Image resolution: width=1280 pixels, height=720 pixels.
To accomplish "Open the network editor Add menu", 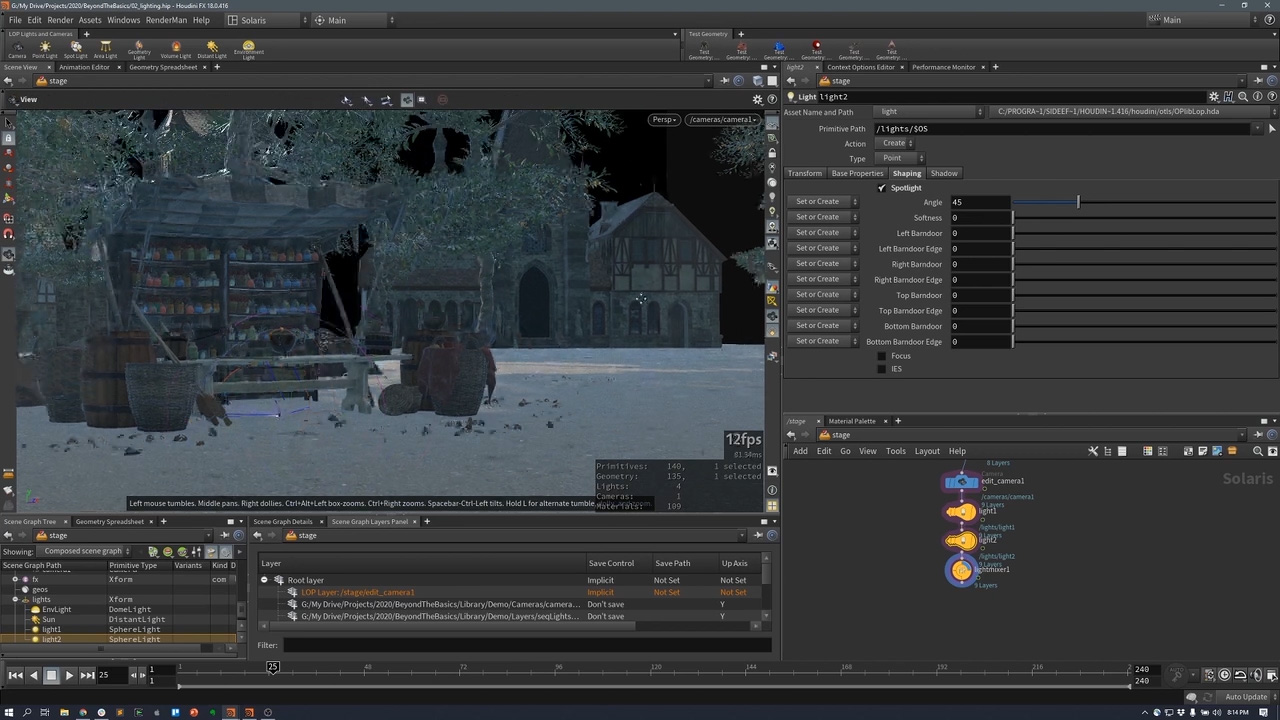I will pos(800,452).
